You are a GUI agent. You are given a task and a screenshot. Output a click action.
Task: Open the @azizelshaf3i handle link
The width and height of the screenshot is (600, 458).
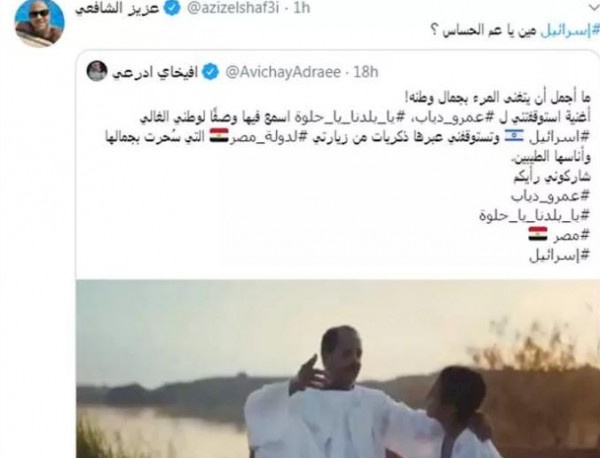[233, 8]
